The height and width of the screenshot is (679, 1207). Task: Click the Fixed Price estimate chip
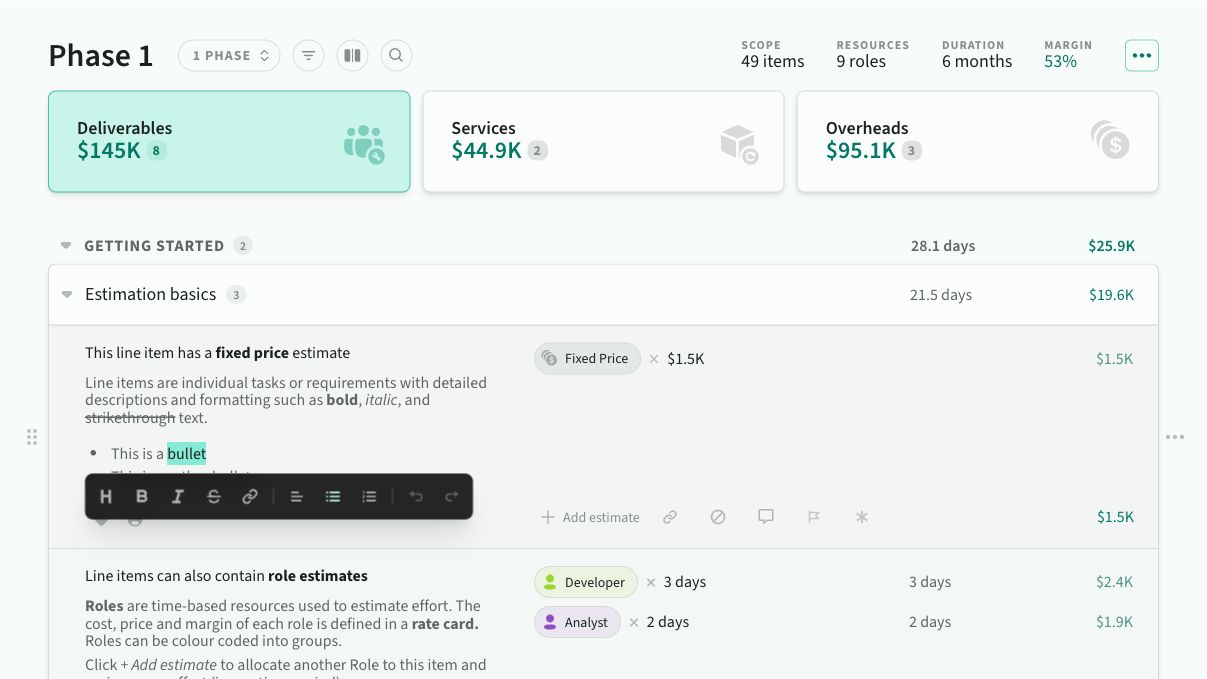(587, 359)
